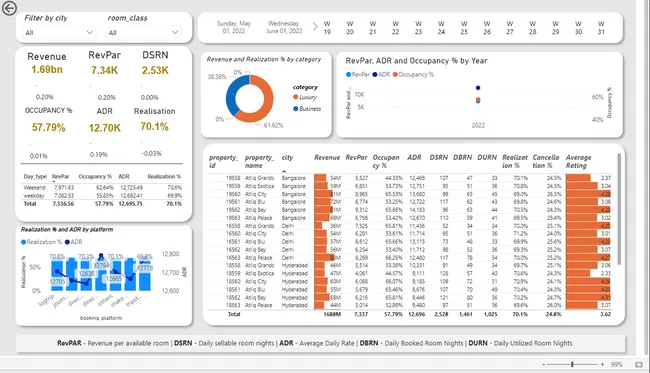650x373 pixels.
Task: Click the back arrow icon
Action: (9, 8)
